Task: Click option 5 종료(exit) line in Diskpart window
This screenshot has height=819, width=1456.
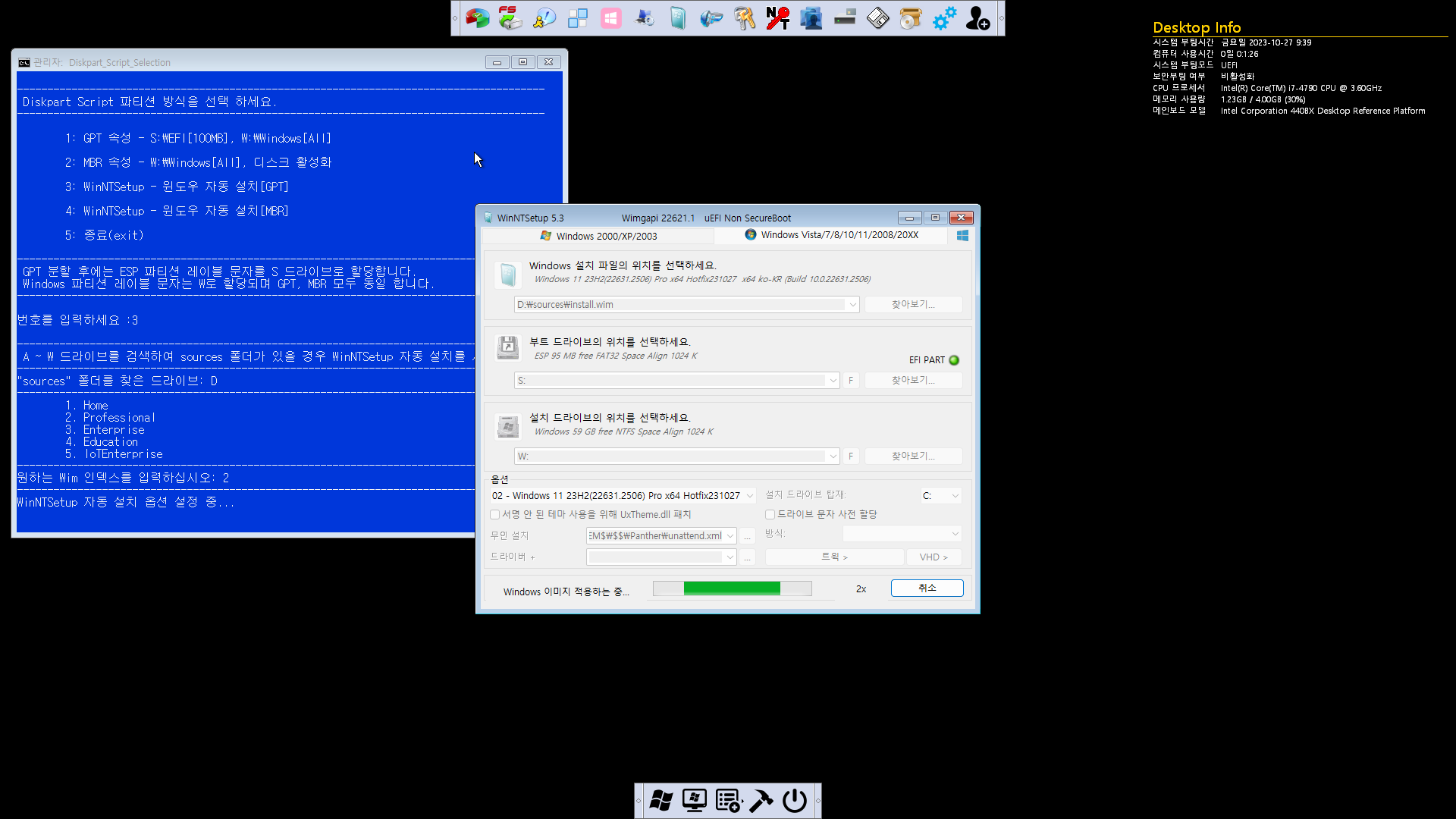Action: [x=105, y=236]
